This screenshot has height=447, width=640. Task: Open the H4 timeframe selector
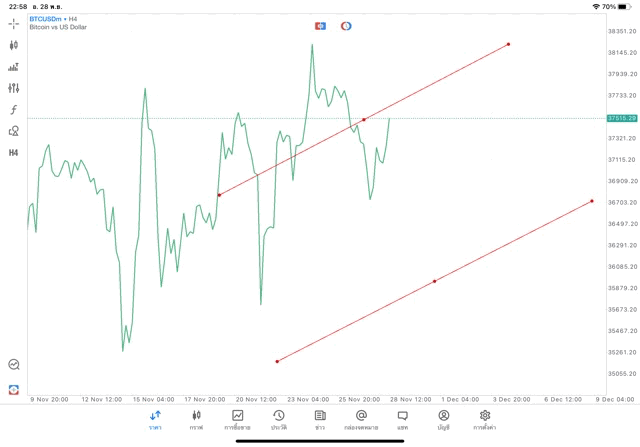tap(14, 153)
